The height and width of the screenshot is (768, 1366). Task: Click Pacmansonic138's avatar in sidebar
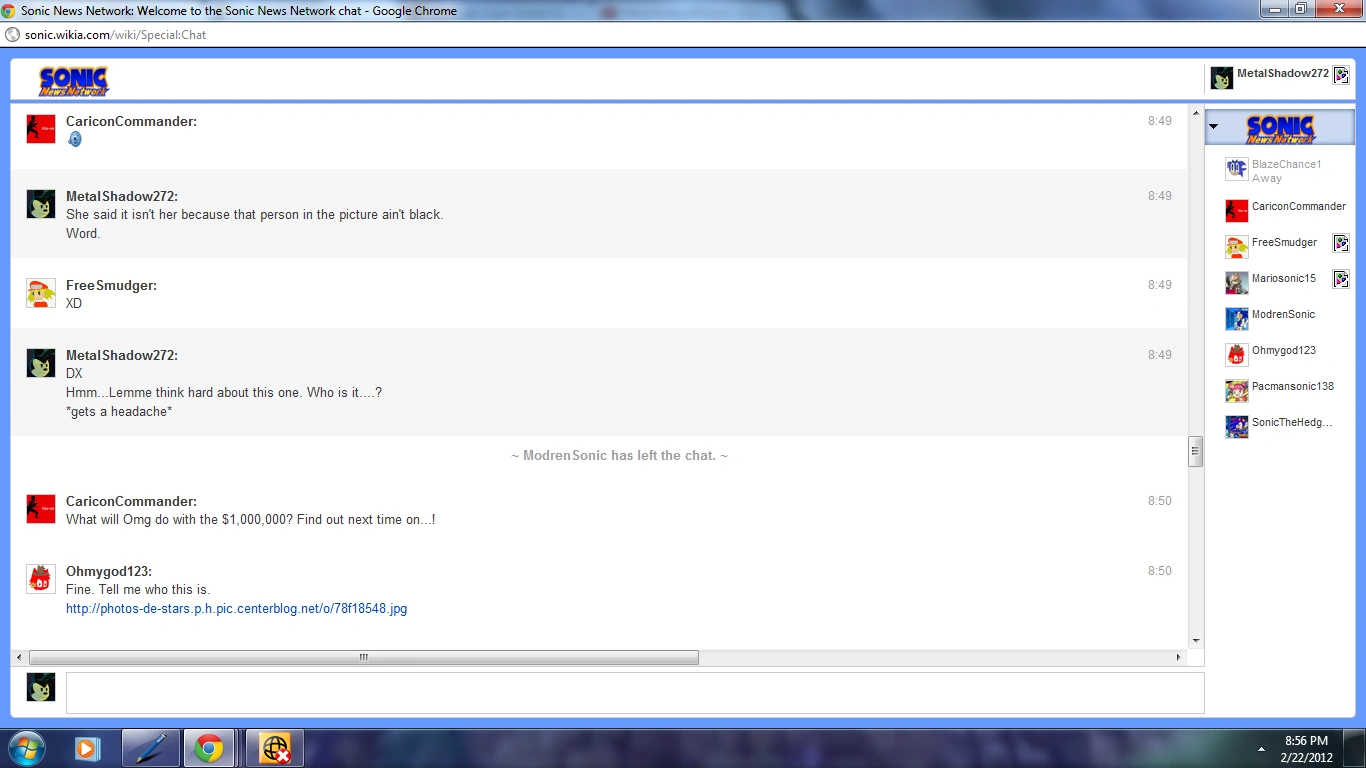tap(1236, 390)
